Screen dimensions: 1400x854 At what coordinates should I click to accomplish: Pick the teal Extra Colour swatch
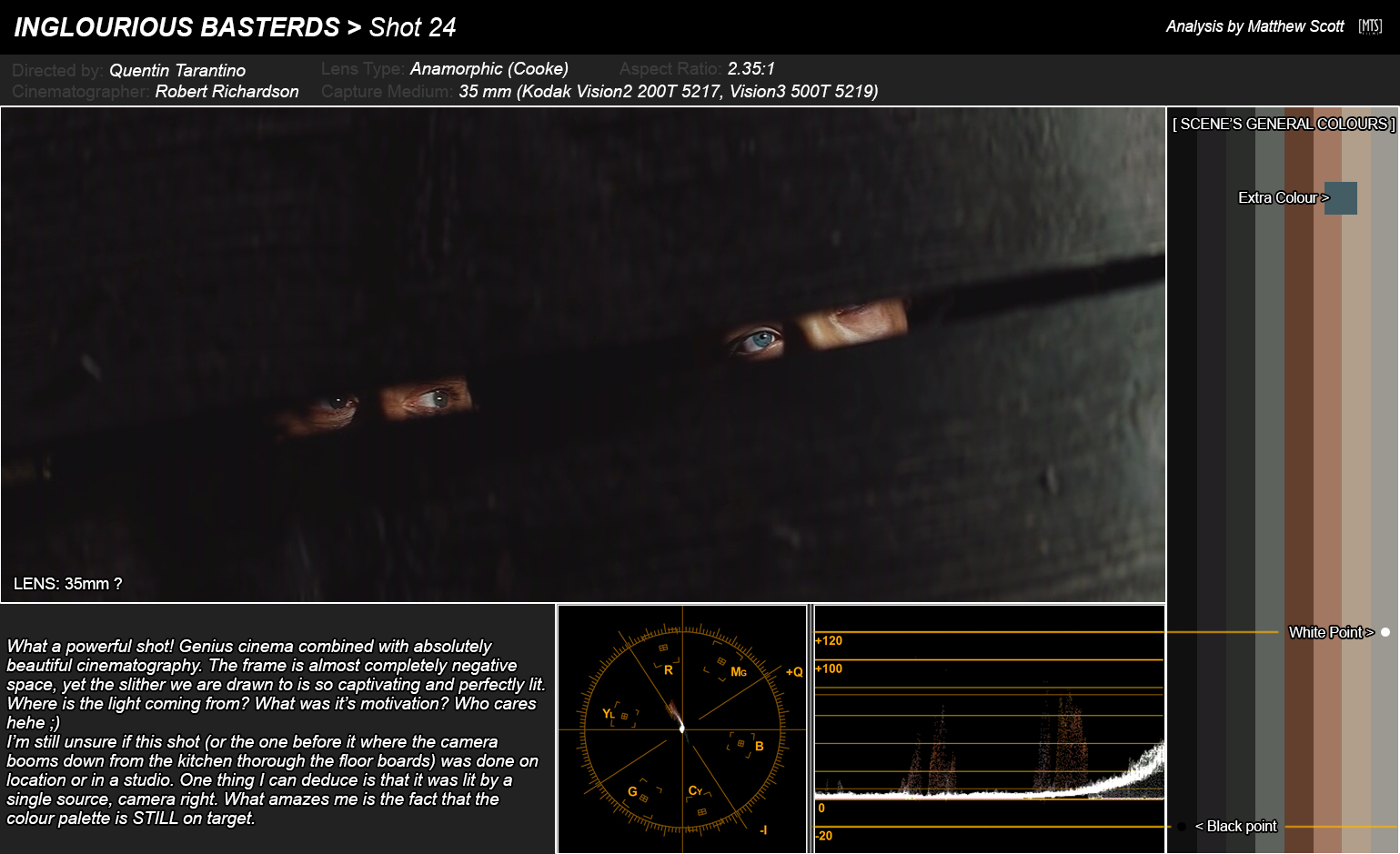1341,198
